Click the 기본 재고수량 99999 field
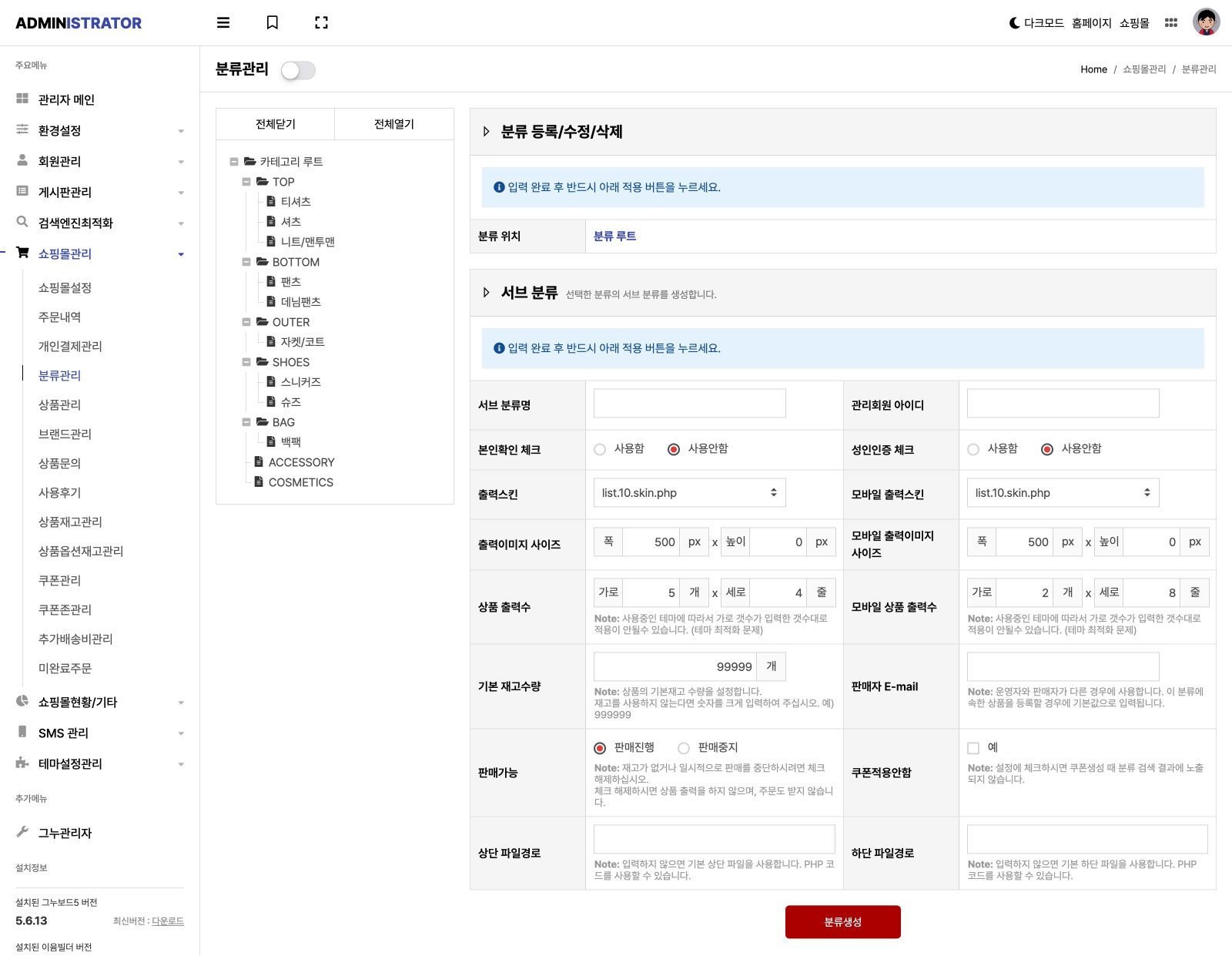The width and height of the screenshot is (1232, 956). click(675, 667)
